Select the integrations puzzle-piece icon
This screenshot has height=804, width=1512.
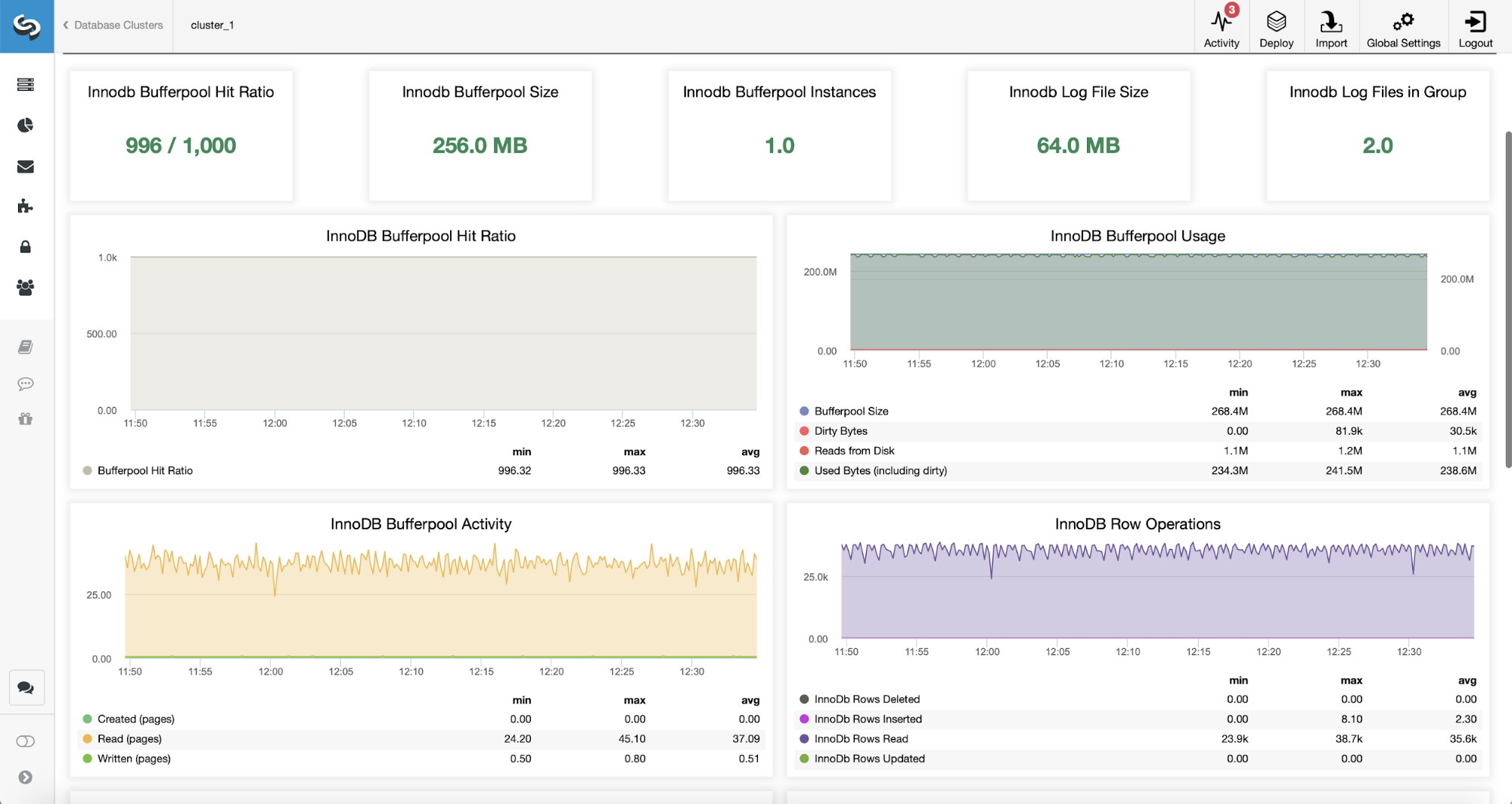click(26, 206)
